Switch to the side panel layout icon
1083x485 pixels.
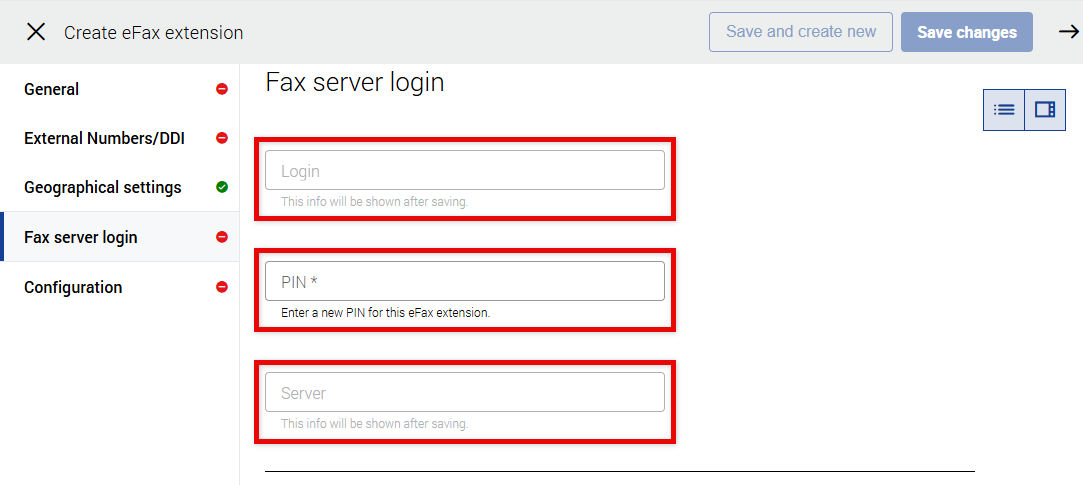pos(1045,110)
